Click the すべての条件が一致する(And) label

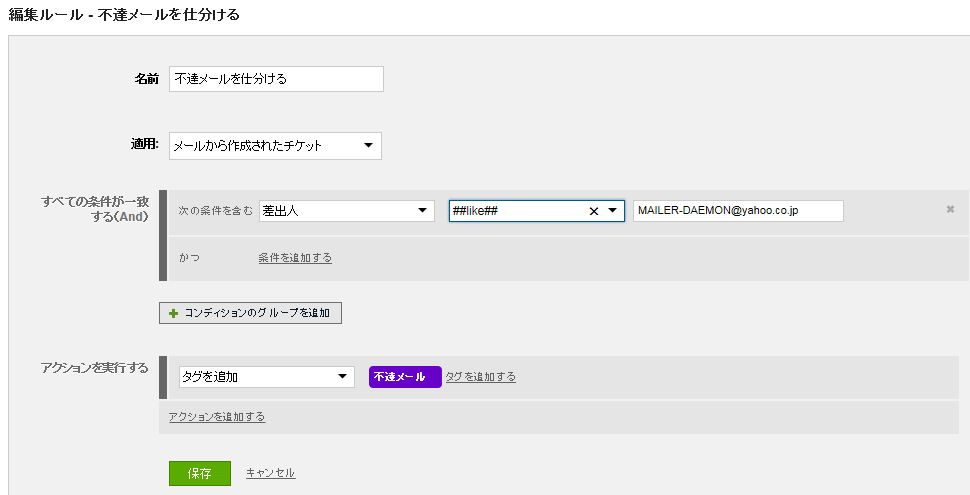point(95,209)
